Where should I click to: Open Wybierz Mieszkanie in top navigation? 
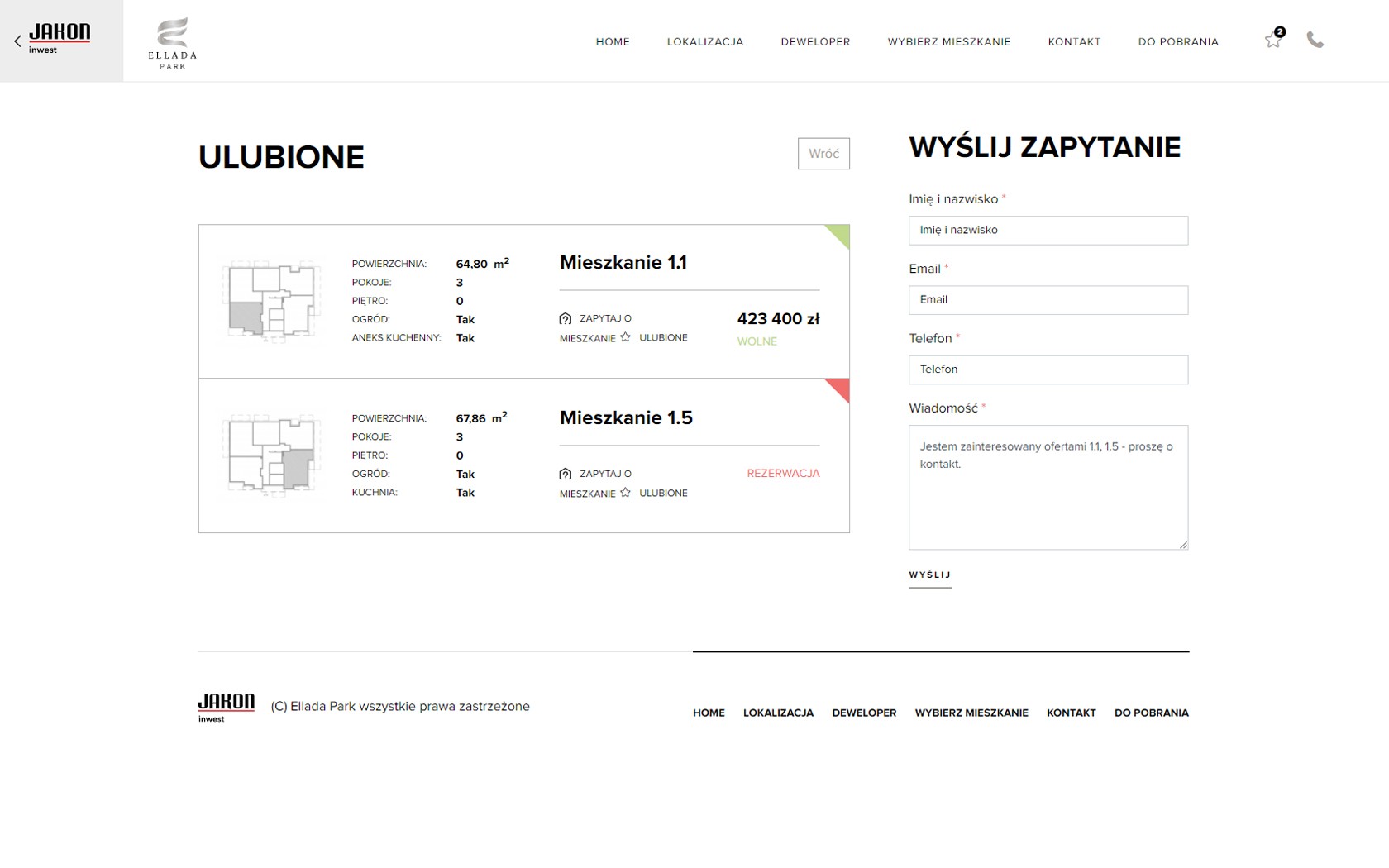pos(948,41)
